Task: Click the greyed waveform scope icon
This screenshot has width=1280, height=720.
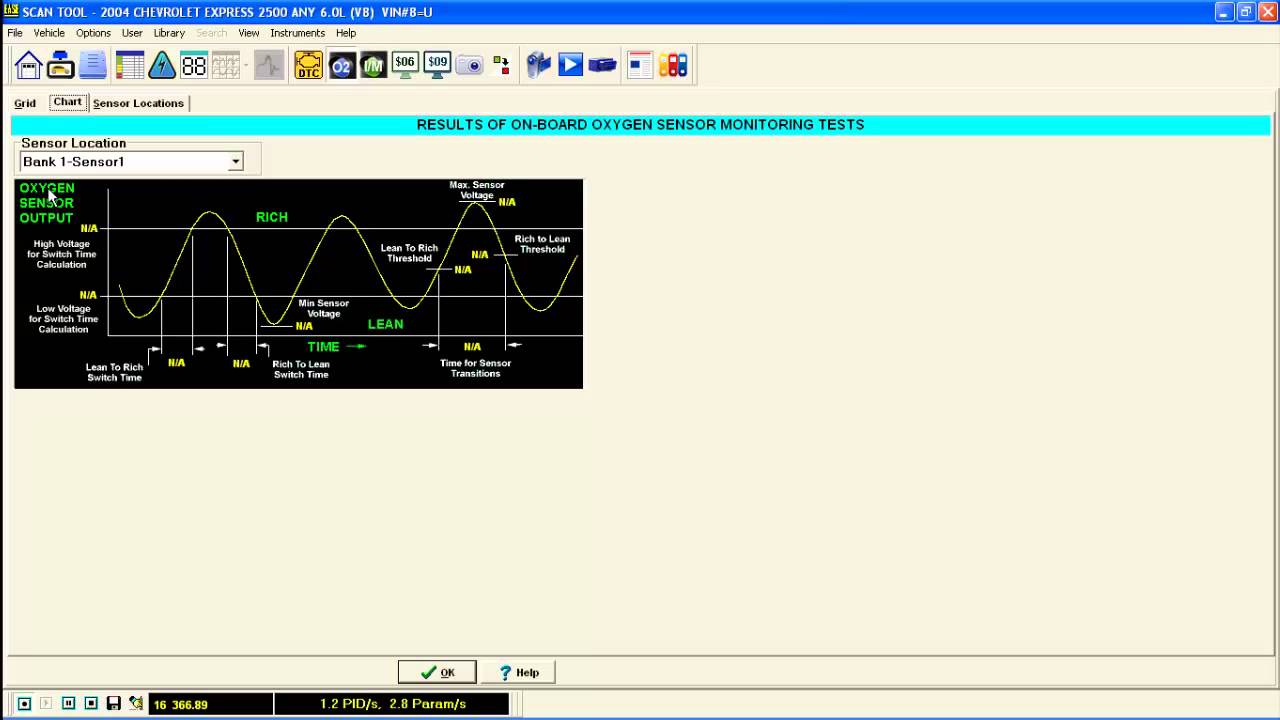Action: click(x=268, y=66)
